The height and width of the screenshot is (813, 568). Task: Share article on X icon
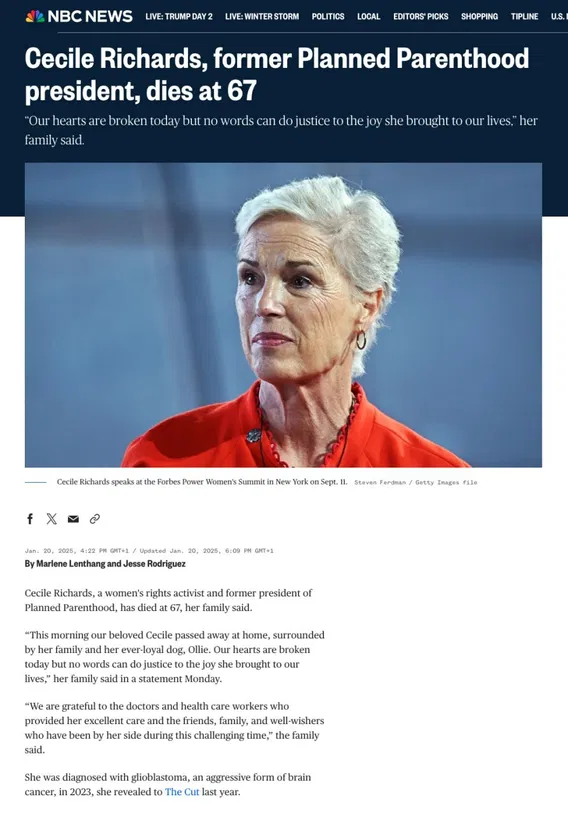51,518
